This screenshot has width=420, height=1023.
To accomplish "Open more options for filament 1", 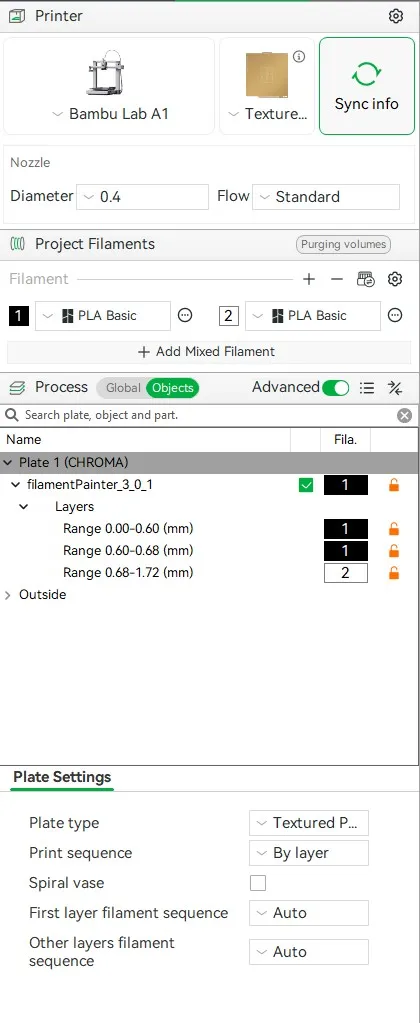I will coord(185,316).
